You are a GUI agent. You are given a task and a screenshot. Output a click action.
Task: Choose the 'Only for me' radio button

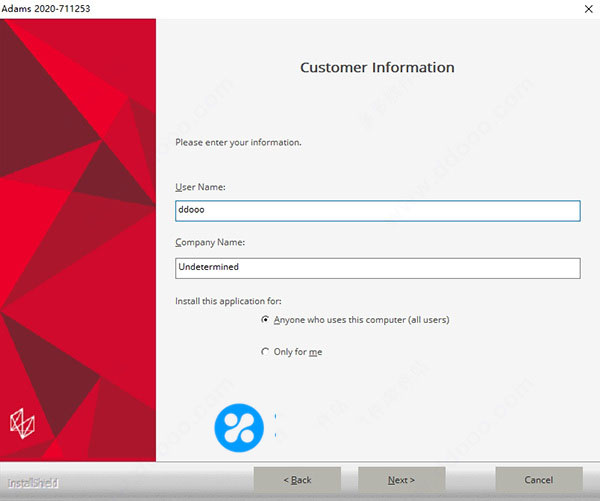[x=265, y=352]
